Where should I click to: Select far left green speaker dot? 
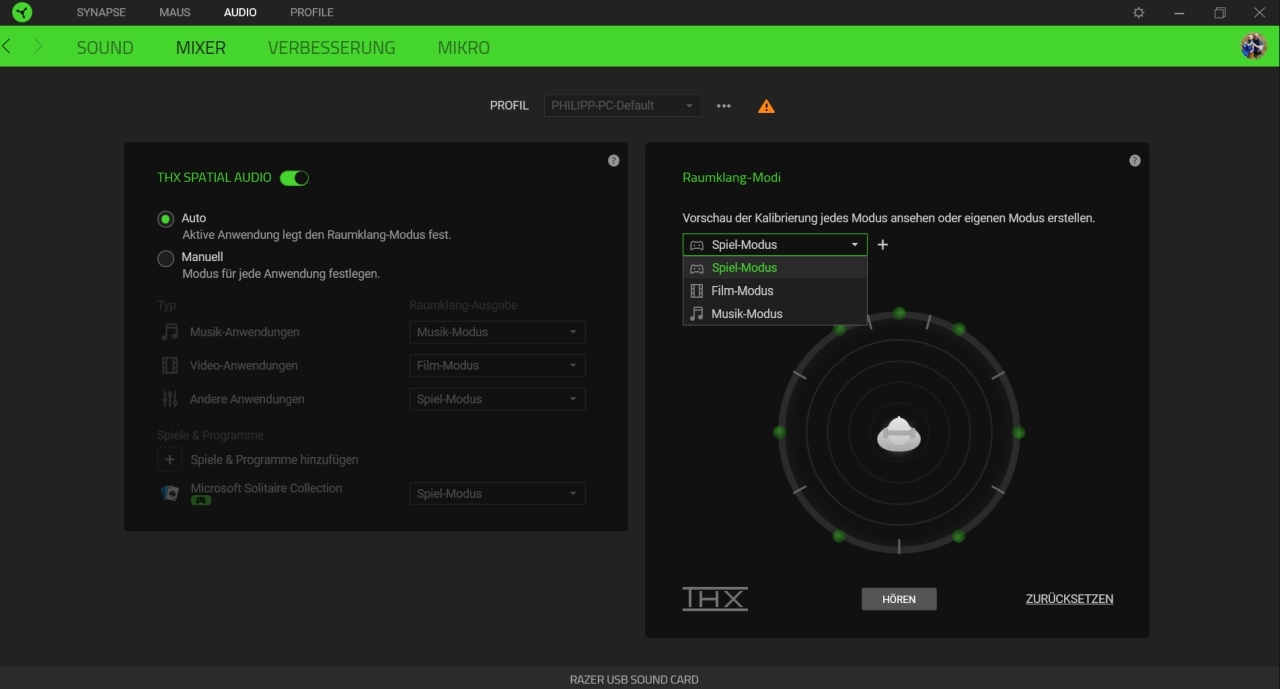[x=779, y=432]
